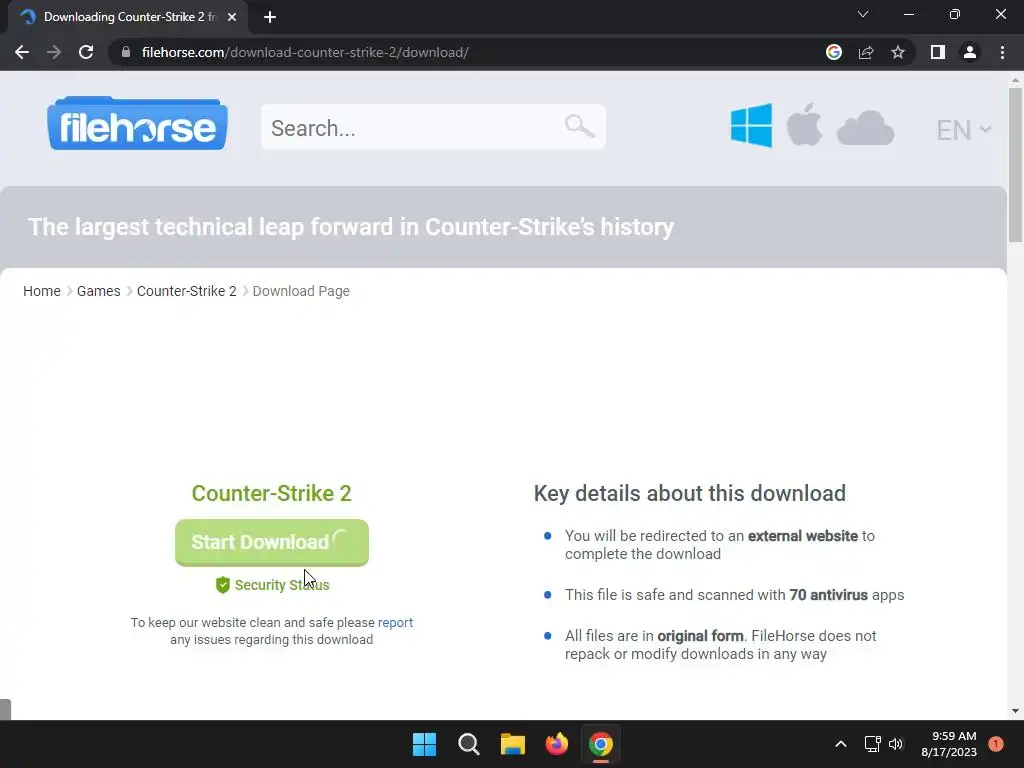Open the tab search chevron
This screenshot has width=1024, height=768.
coord(863,14)
